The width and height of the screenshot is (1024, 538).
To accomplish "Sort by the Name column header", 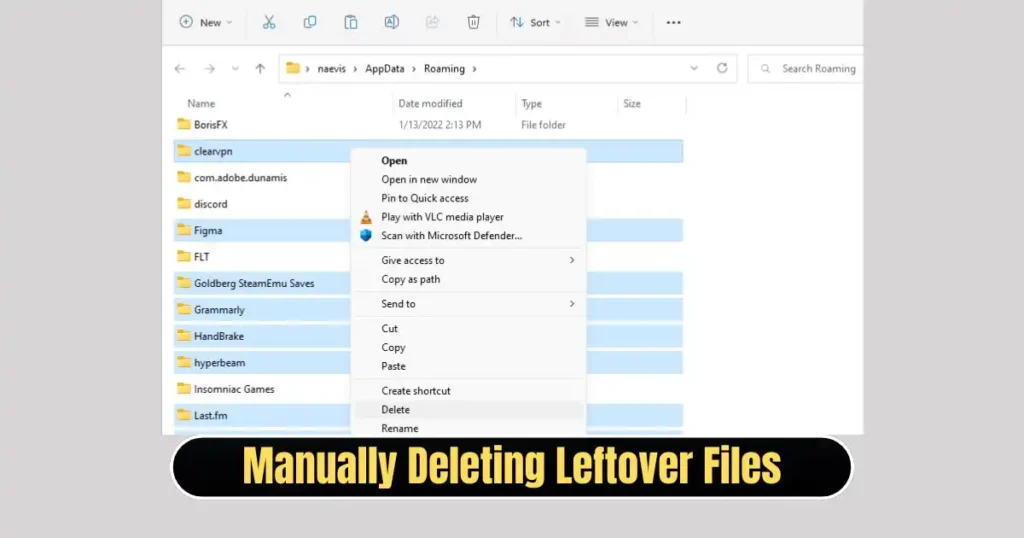I will (201, 103).
